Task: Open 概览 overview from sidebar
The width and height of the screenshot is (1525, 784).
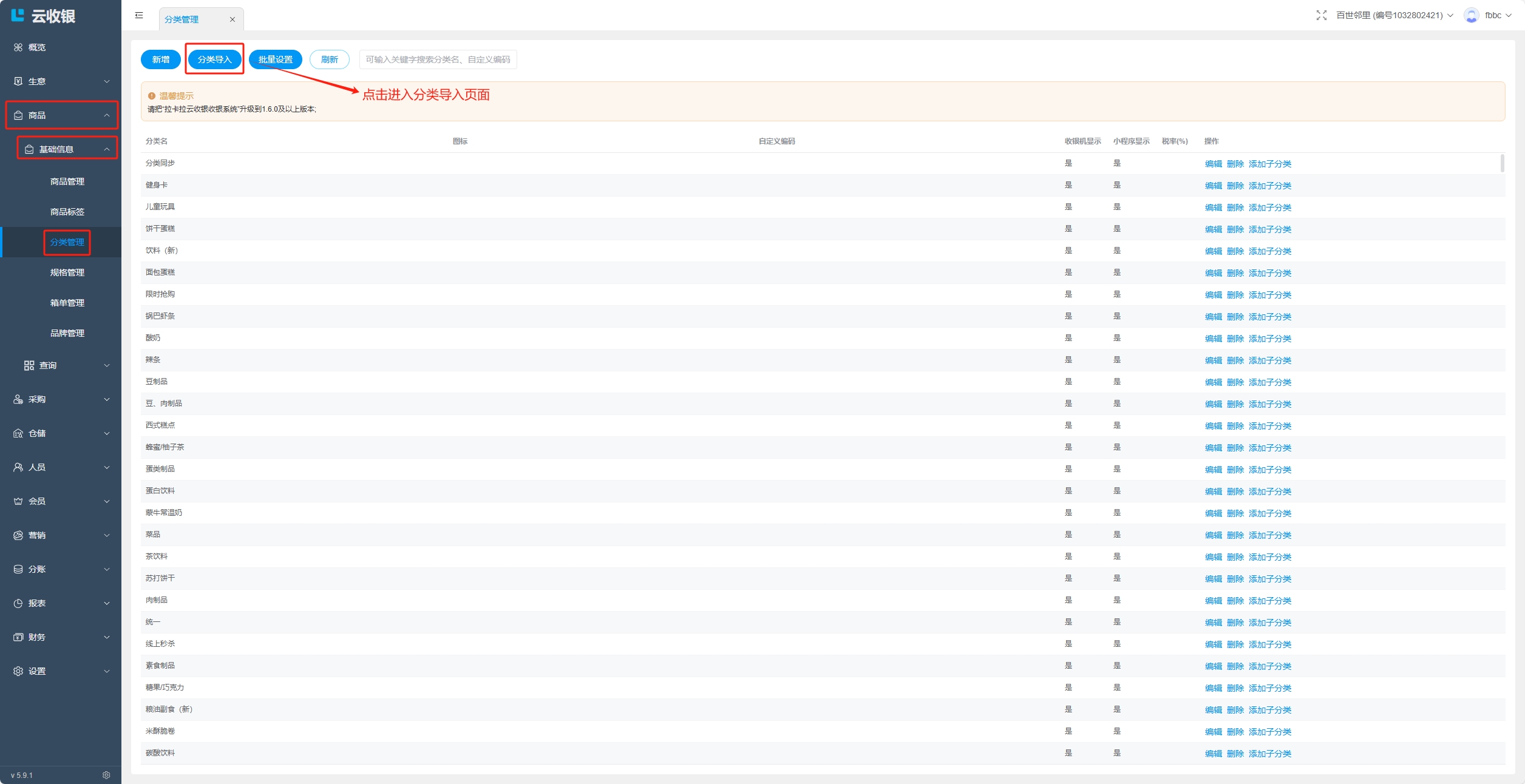Action: coord(36,47)
